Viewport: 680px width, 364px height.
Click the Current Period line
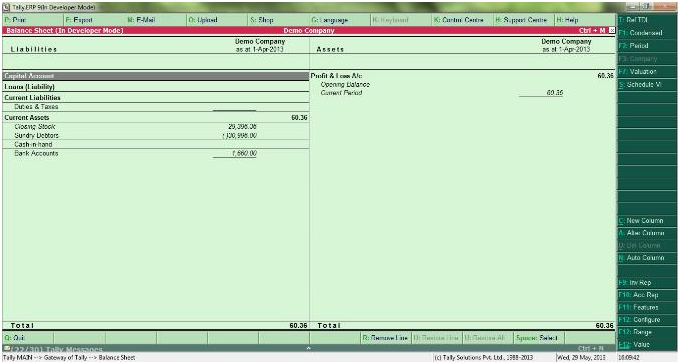click(x=341, y=93)
